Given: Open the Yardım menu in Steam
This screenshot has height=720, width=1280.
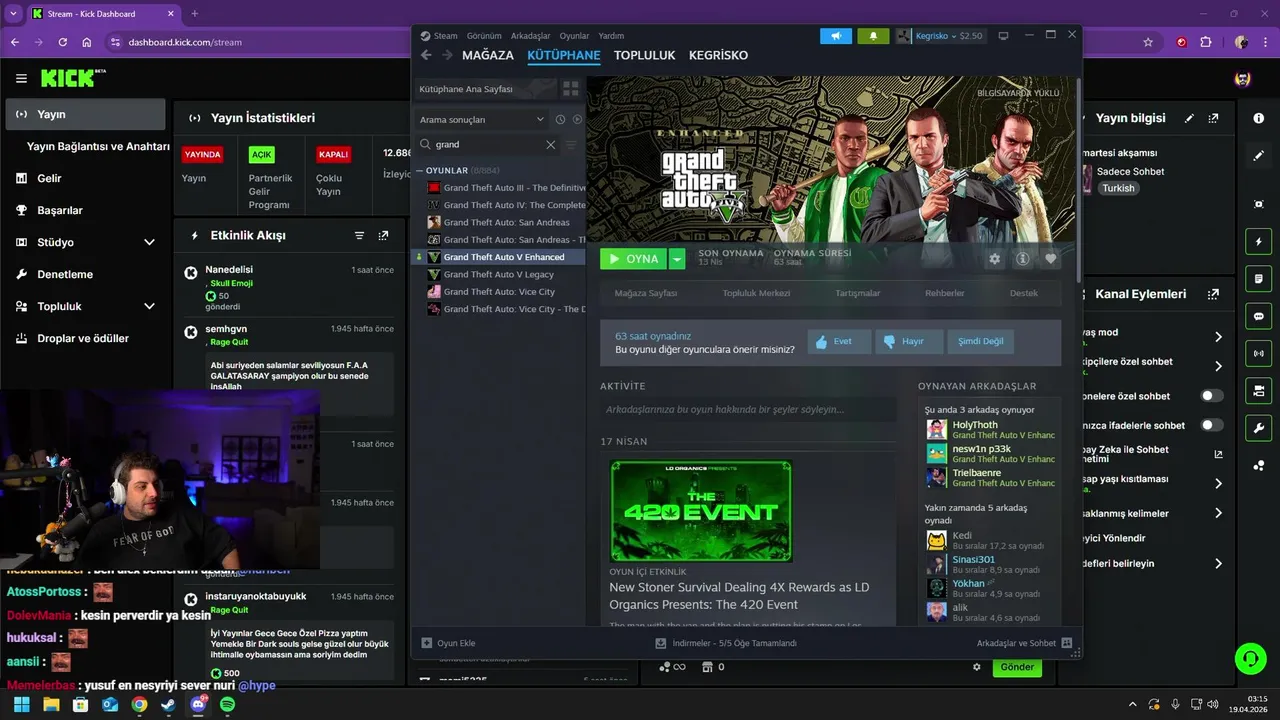Looking at the screenshot, I should click(611, 35).
